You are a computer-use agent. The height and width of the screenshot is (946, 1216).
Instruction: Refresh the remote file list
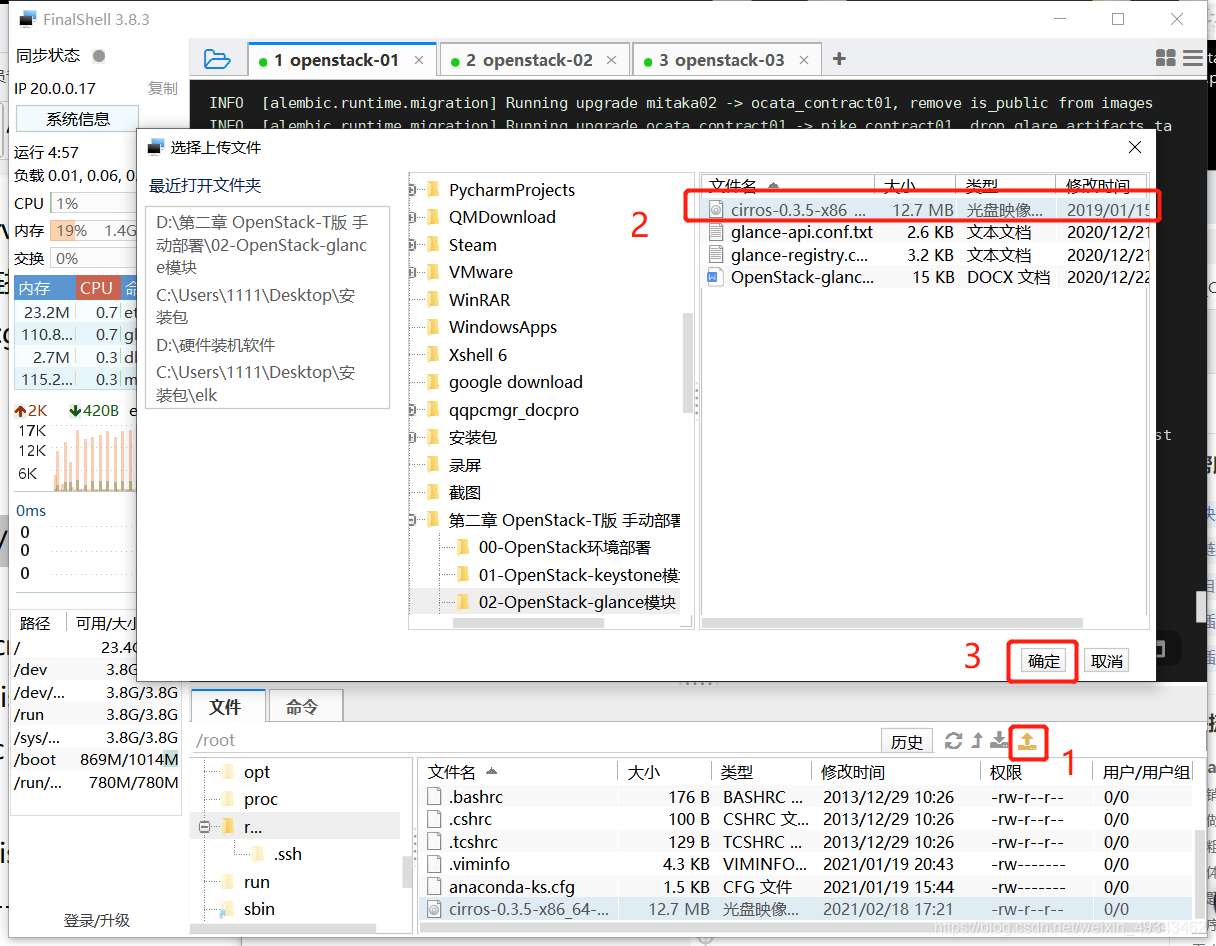(x=954, y=741)
